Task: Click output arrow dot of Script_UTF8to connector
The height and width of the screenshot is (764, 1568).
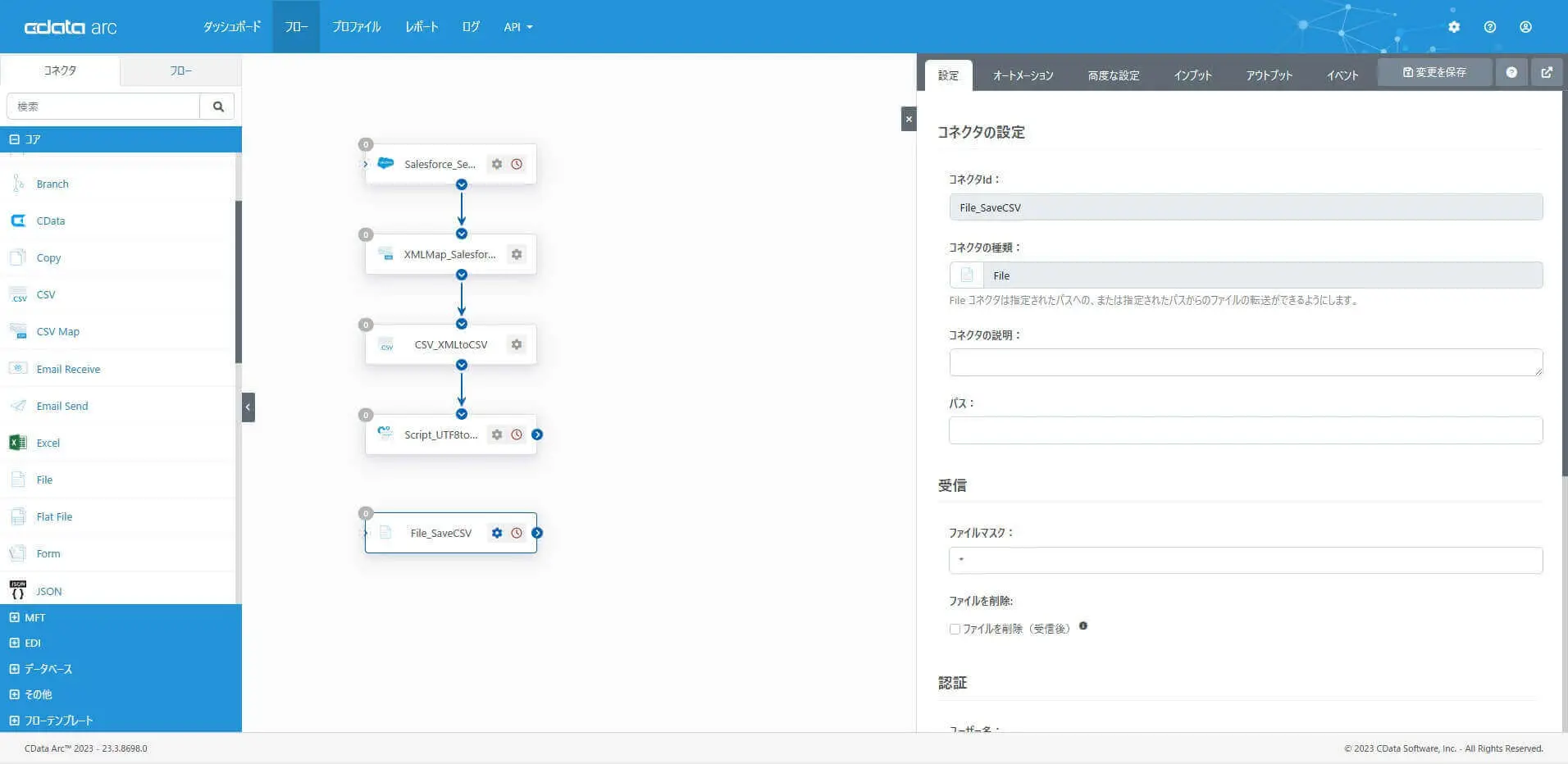Action: tap(537, 434)
